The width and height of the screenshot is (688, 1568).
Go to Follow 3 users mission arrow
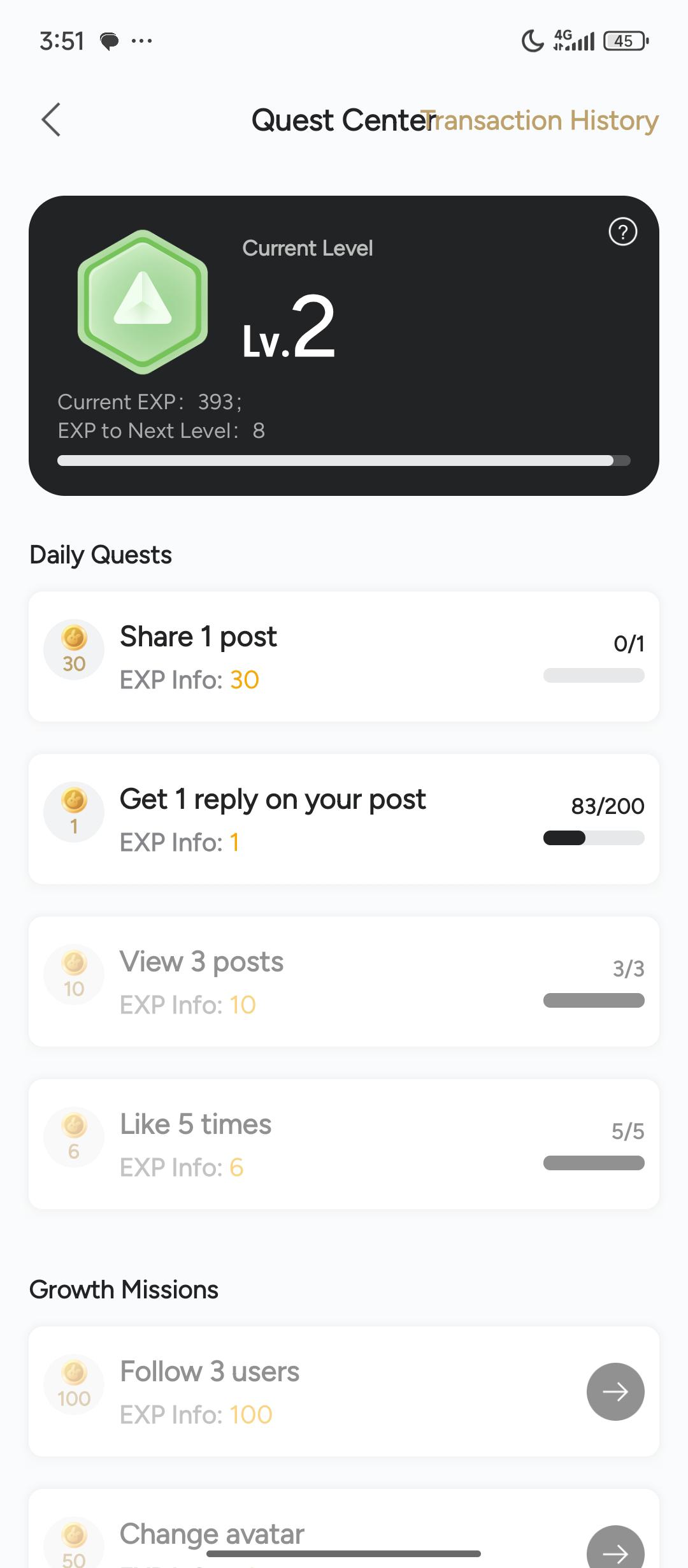615,1391
